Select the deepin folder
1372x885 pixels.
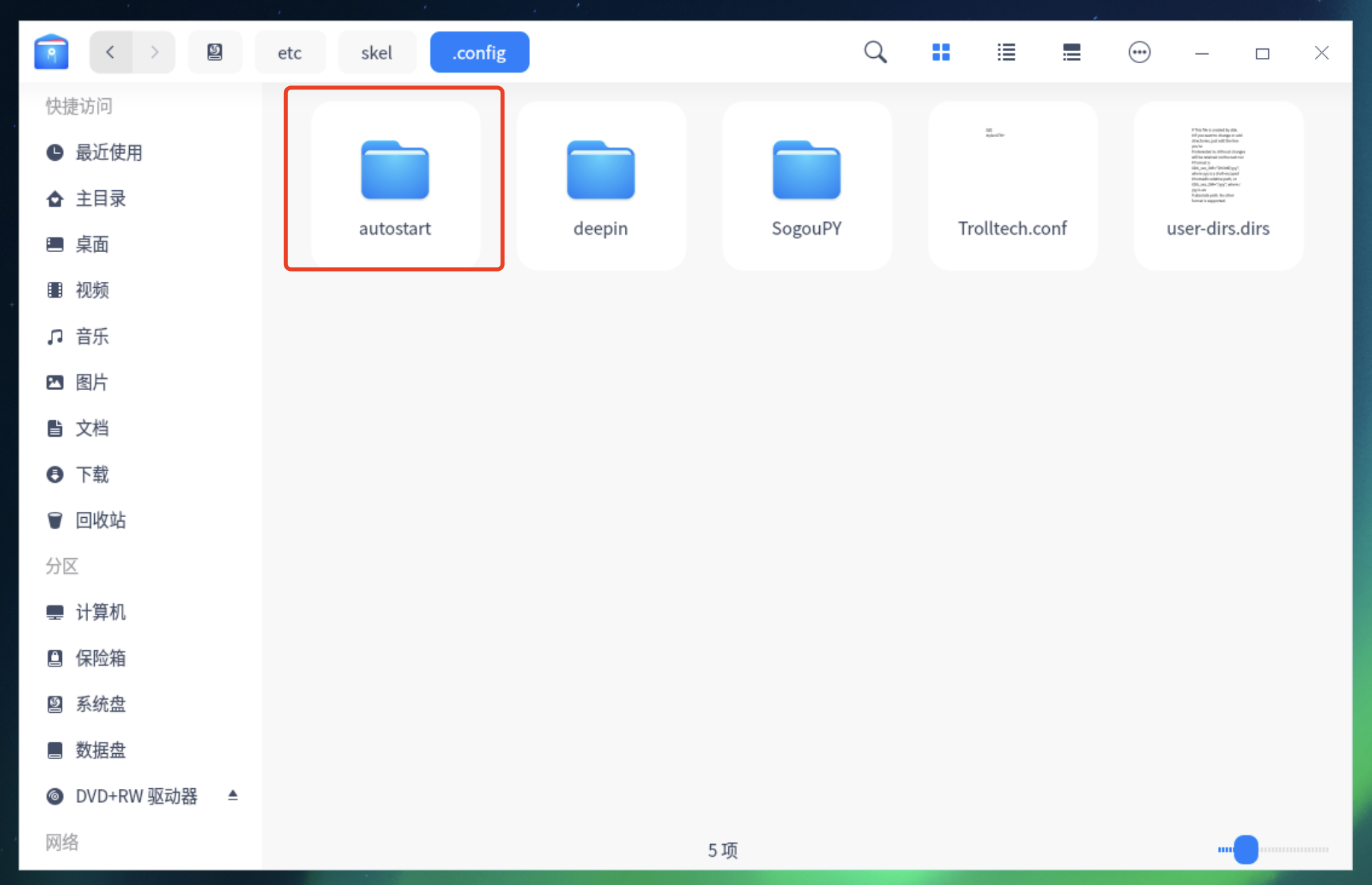pos(601,185)
